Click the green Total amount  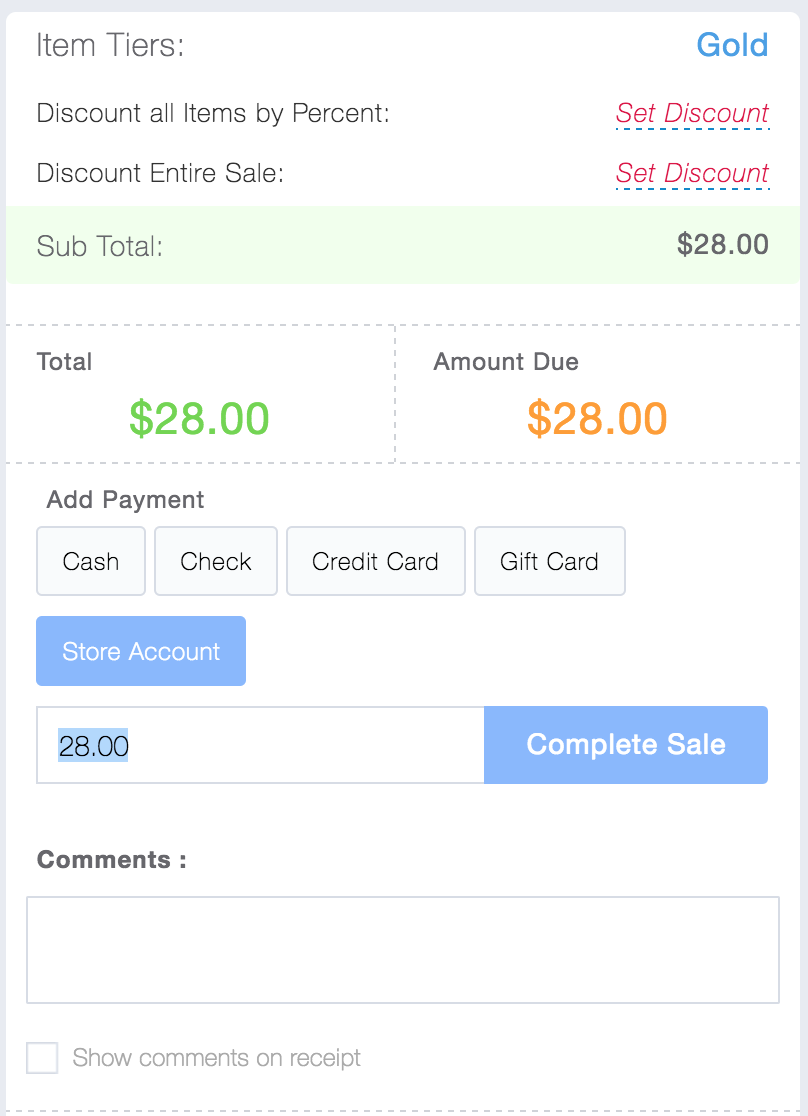tap(199, 418)
